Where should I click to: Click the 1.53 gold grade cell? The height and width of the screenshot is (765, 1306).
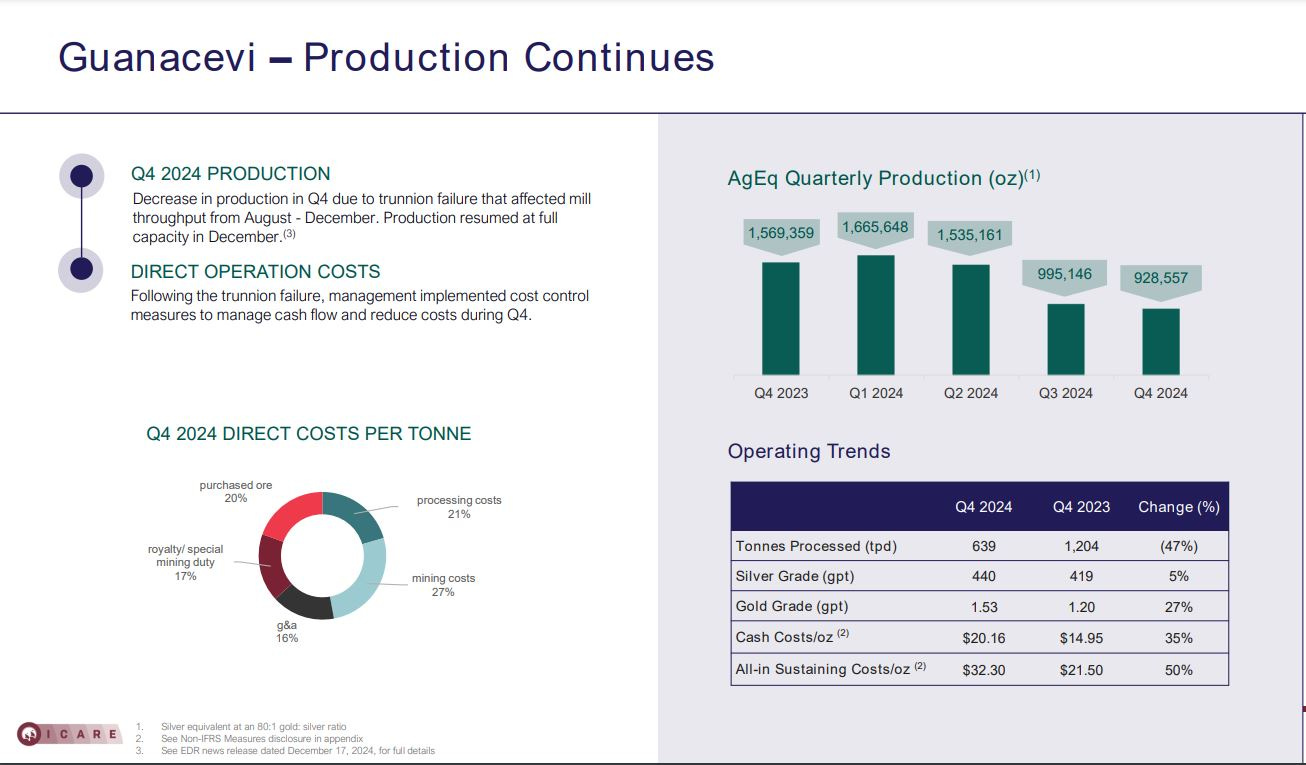983,607
